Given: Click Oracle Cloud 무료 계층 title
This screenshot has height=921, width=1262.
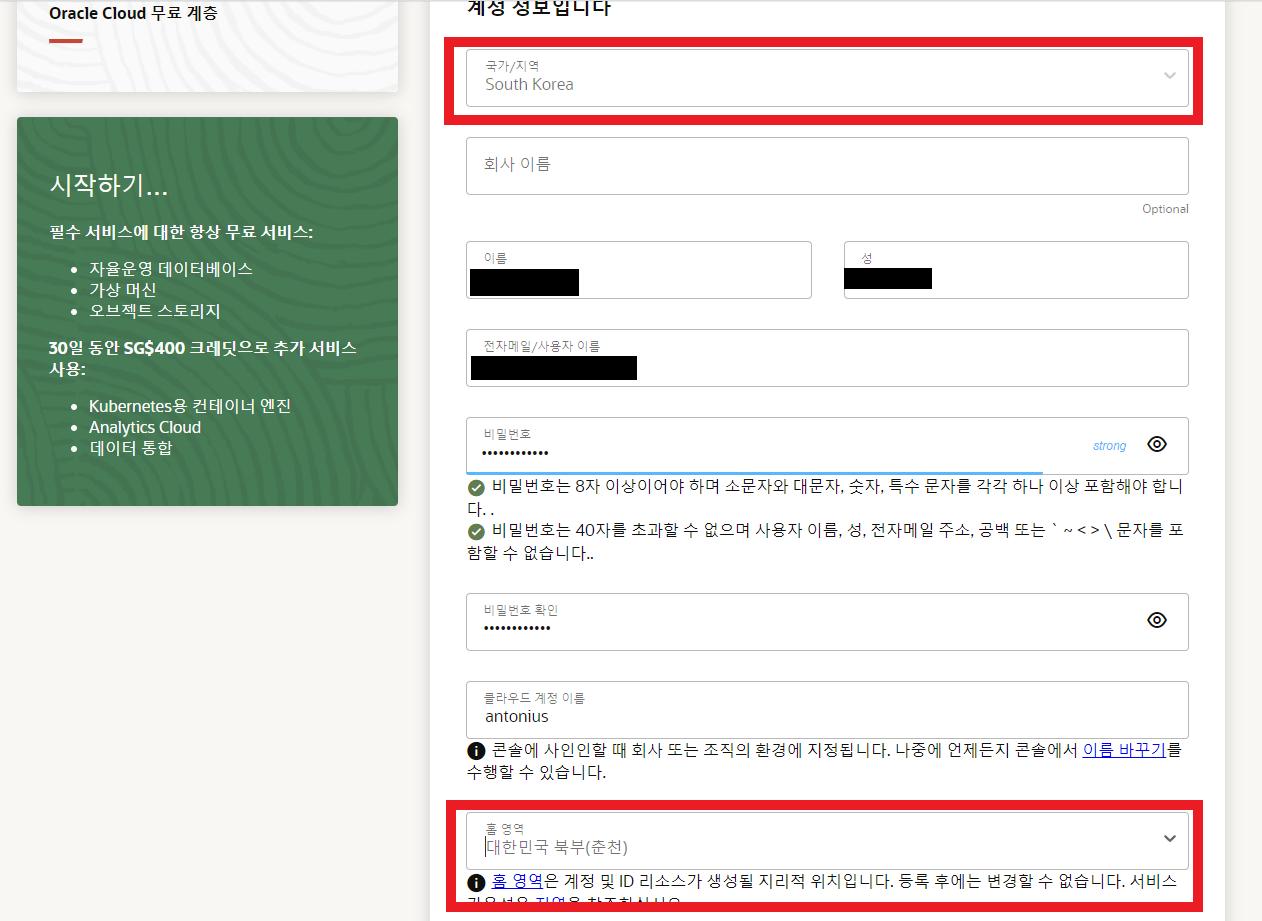Looking at the screenshot, I should click(x=133, y=14).
